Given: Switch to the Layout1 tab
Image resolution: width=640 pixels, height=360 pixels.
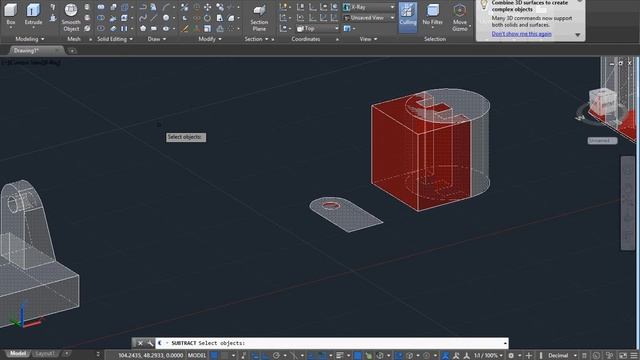Looking at the screenshot, I should [44, 353].
